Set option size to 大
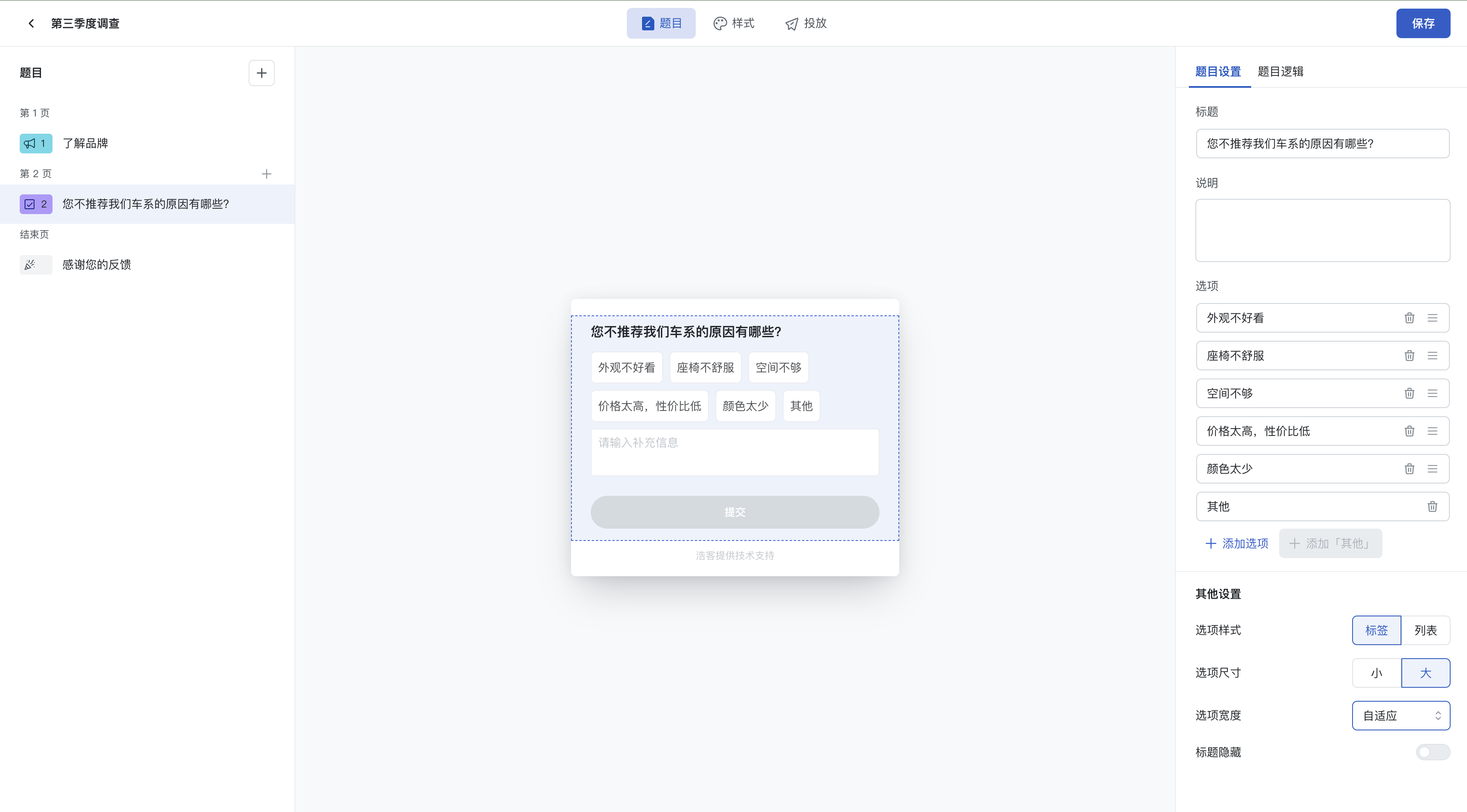This screenshot has height=812, width=1467. pyautogui.click(x=1426, y=673)
